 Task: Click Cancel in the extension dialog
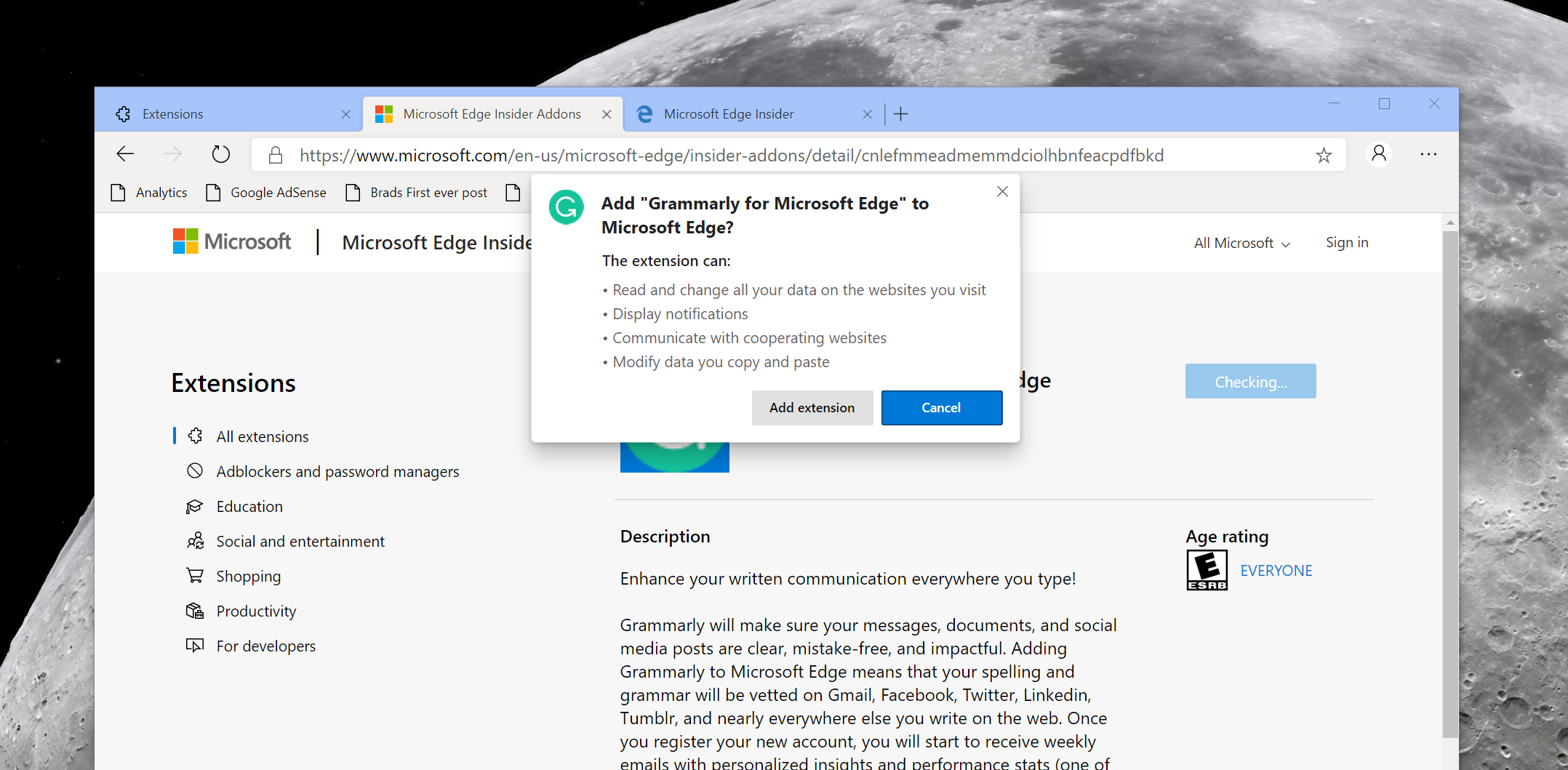[x=941, y=408]
